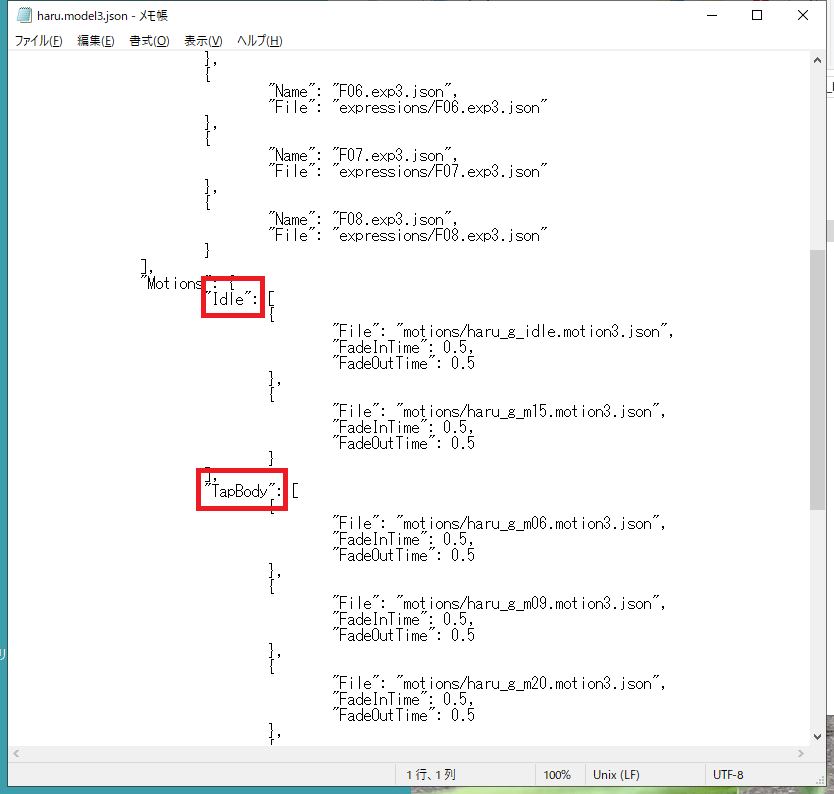Click the vertical scrollbar up arrow
The width and height of the screenshot is (834, 794).
(818, 61)
